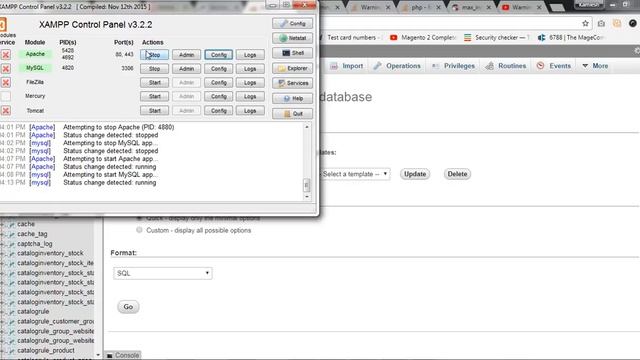This screenshot has width=640, height=360.
Task: Open XAMPP global Config button
Action: pyautogui.click(x=292, y=23)
